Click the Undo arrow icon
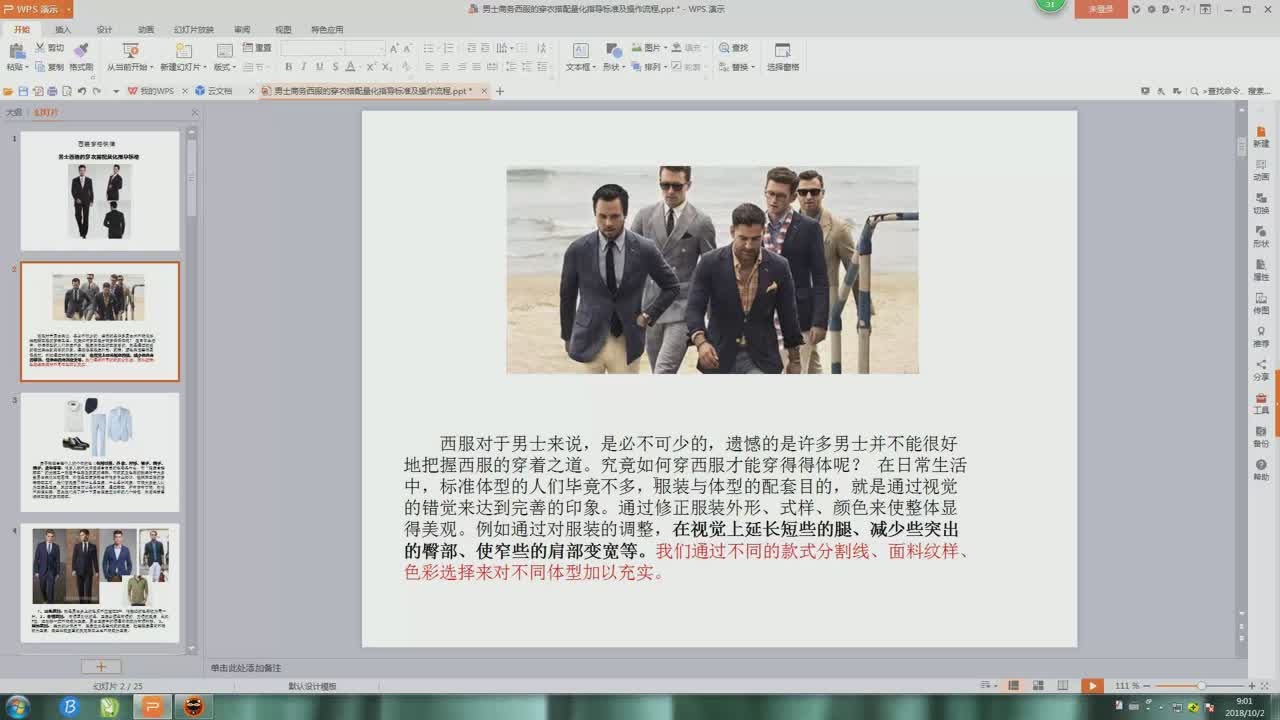The image size is (1280, 720). 82,91
